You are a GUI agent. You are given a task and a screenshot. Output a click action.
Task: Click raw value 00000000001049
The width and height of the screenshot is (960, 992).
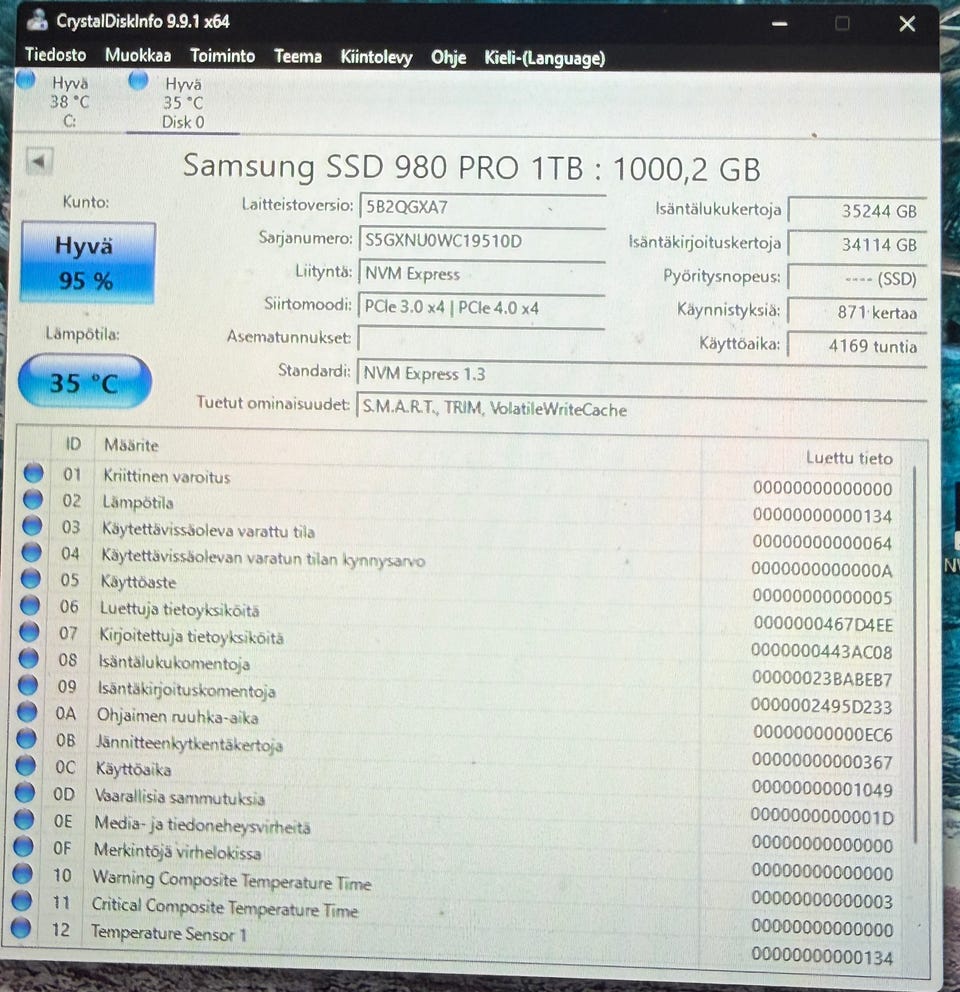click(x=822, y=790)
